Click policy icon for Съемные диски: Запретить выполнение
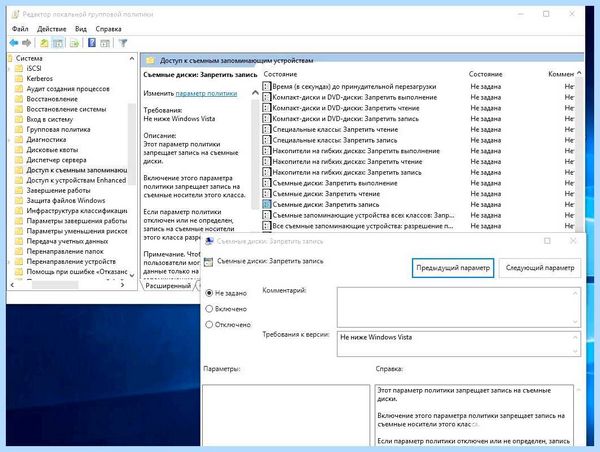This screenshot has width=600, height=452. [x=267, y=183]
